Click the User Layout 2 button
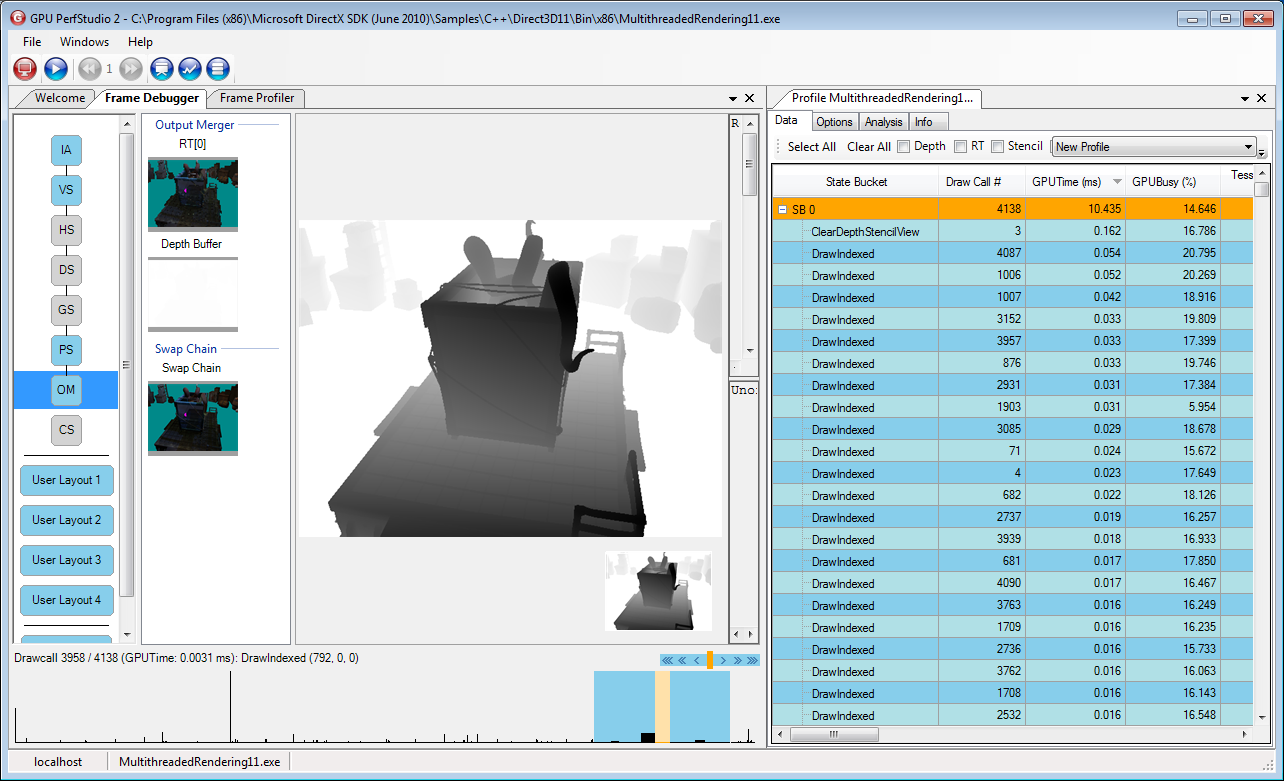 point(66,520)
